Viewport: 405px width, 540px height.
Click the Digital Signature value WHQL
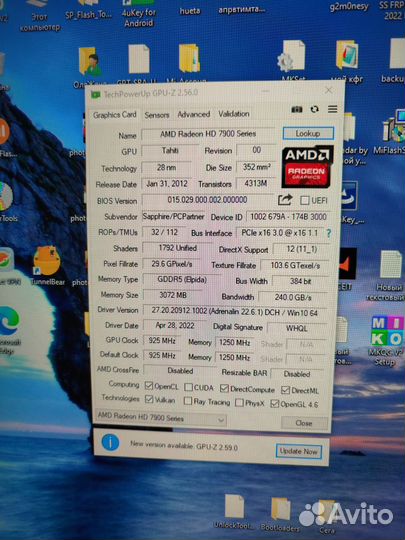coord(297,328)
